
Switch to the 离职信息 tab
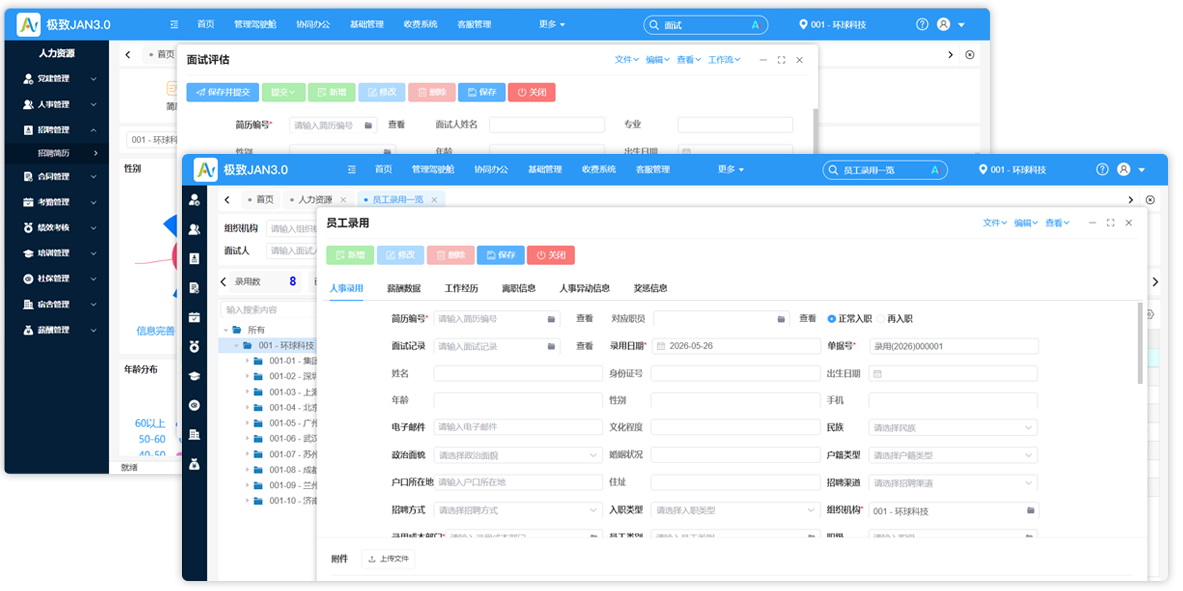[x=518, y=288]
